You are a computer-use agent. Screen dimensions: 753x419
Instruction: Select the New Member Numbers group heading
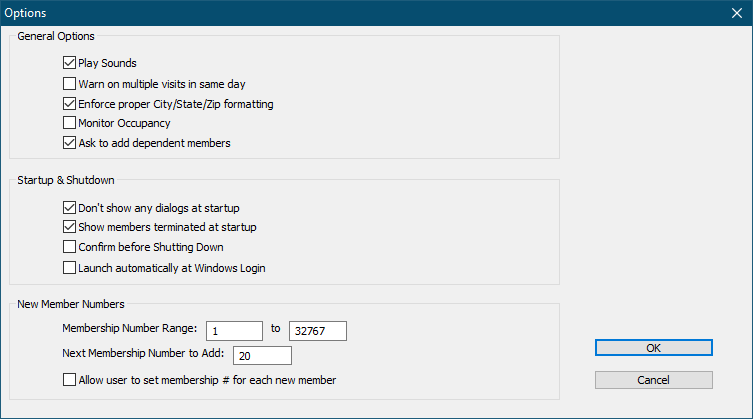coord(70,303)
